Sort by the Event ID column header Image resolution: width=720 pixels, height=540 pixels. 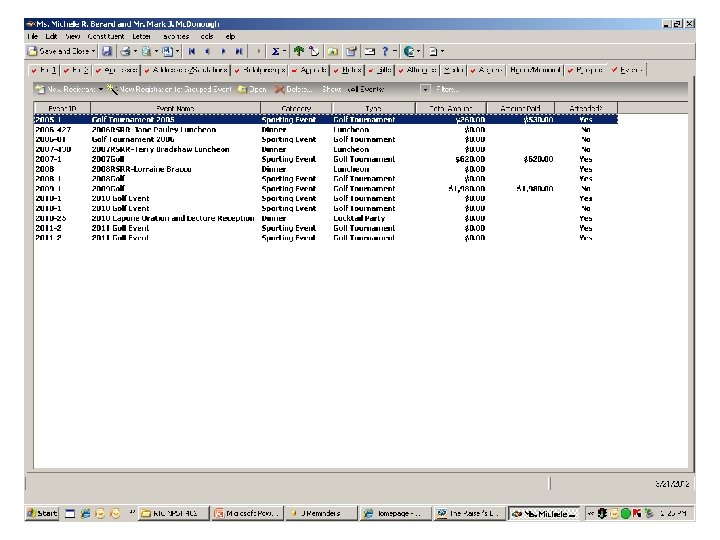pos(62,108)
